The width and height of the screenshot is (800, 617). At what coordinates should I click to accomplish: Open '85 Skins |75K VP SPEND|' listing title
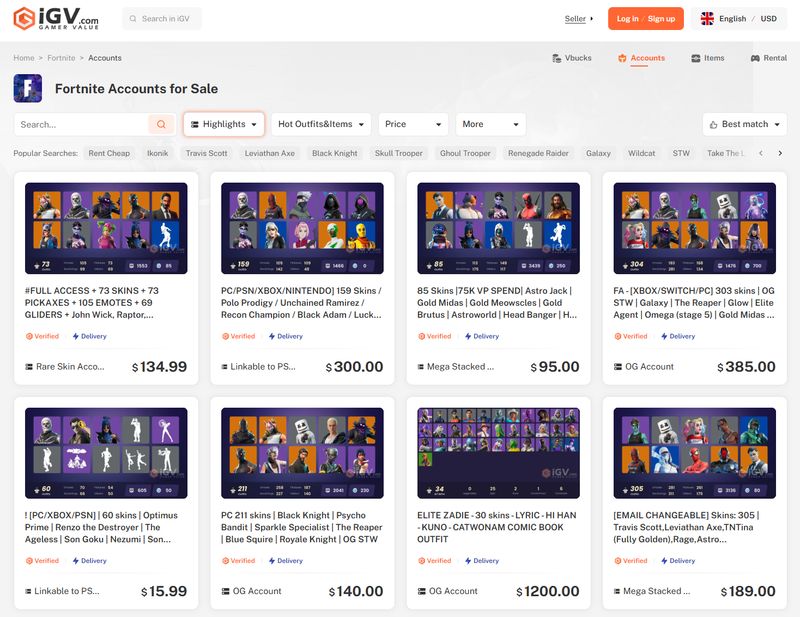[497, 303]
